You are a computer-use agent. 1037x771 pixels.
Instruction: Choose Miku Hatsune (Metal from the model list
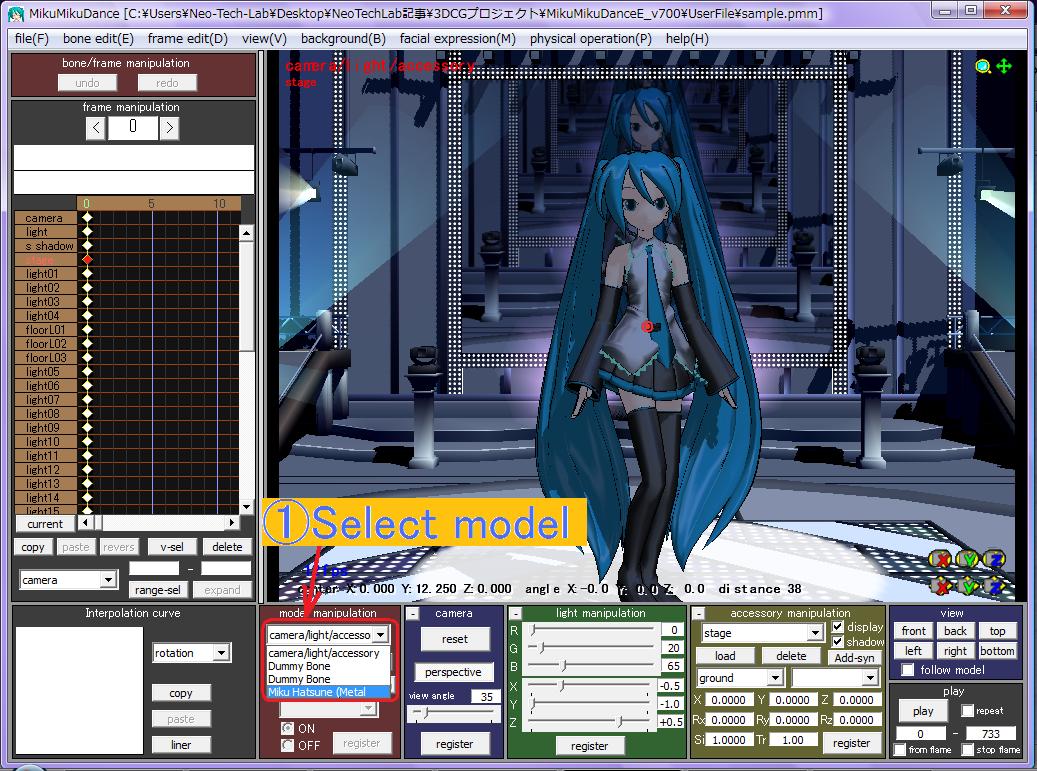[x=327, y=692]
